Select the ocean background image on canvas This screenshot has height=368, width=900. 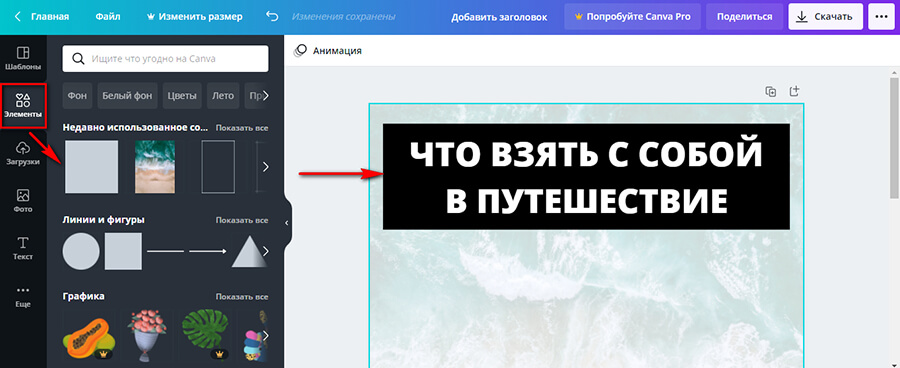coord(586,299)
